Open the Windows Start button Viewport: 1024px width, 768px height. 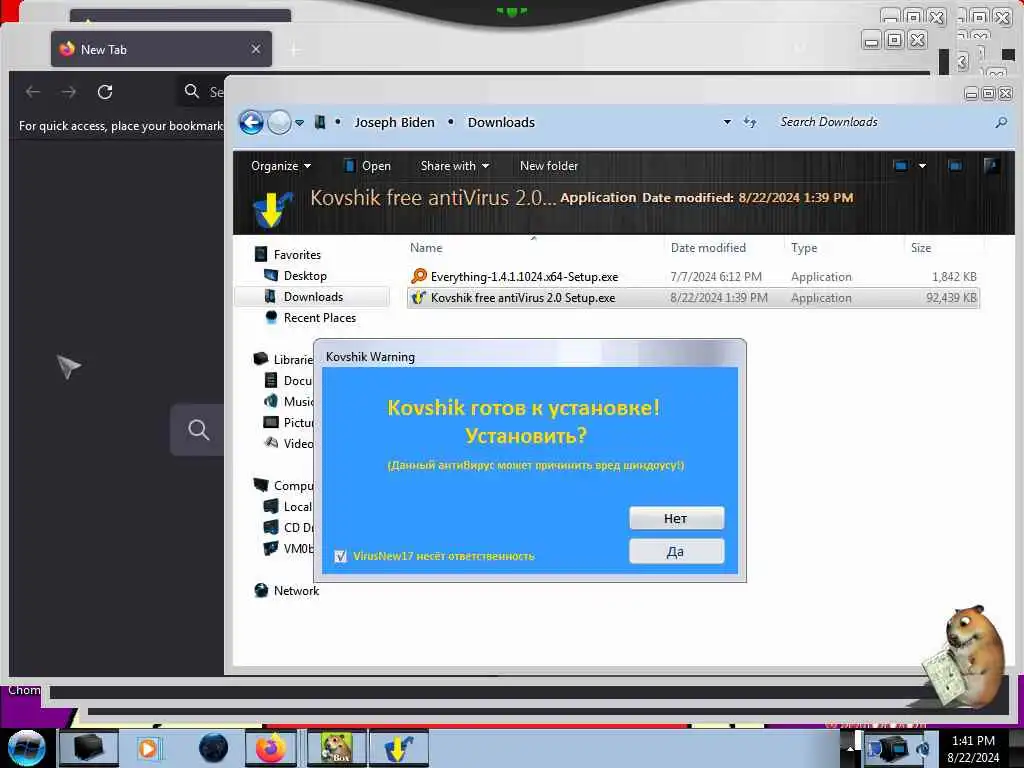tap(27, 748)
